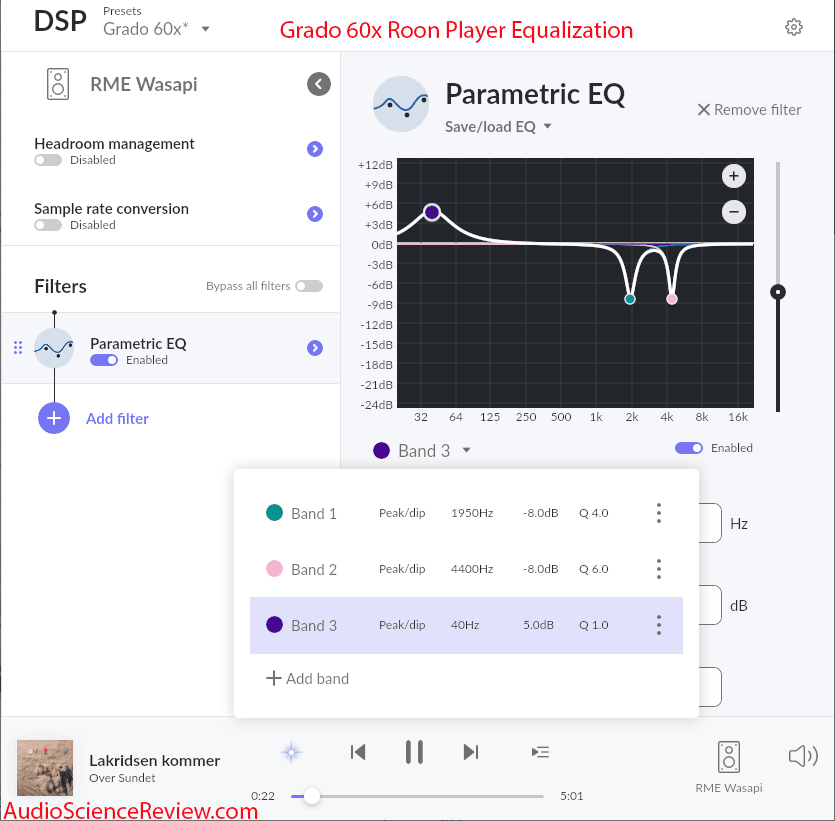Click Band 1 frequency value 1950Hz
The image size is (835, 821).
tap(472, 513)
